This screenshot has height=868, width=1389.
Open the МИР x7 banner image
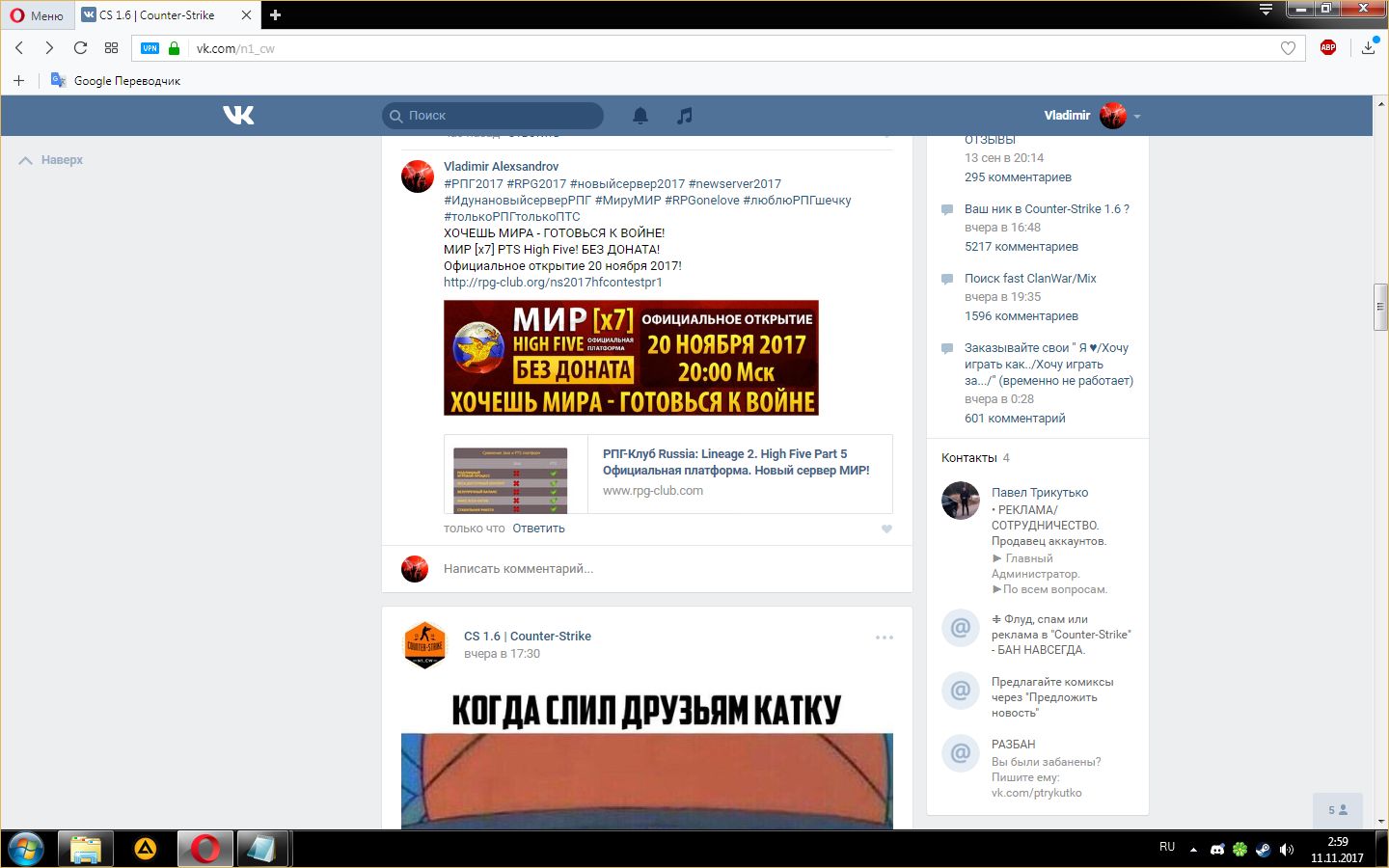[631, 358]
